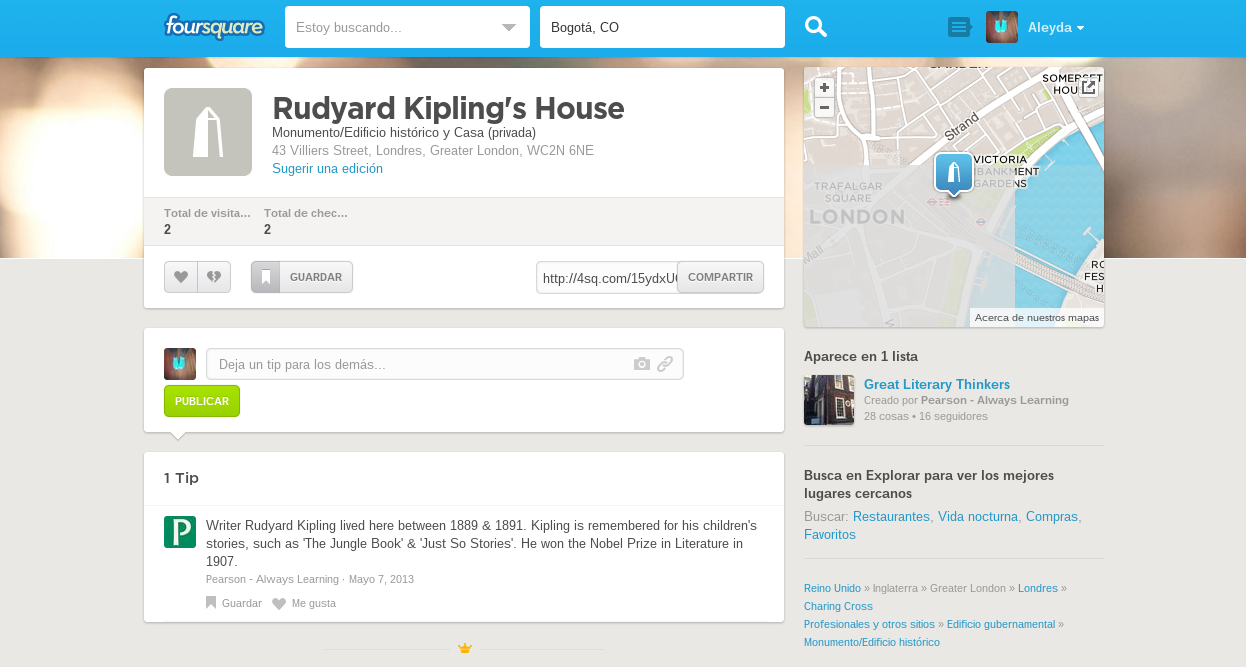
Task: Click the Bogotá, CO location field
Action: point(662,27)
